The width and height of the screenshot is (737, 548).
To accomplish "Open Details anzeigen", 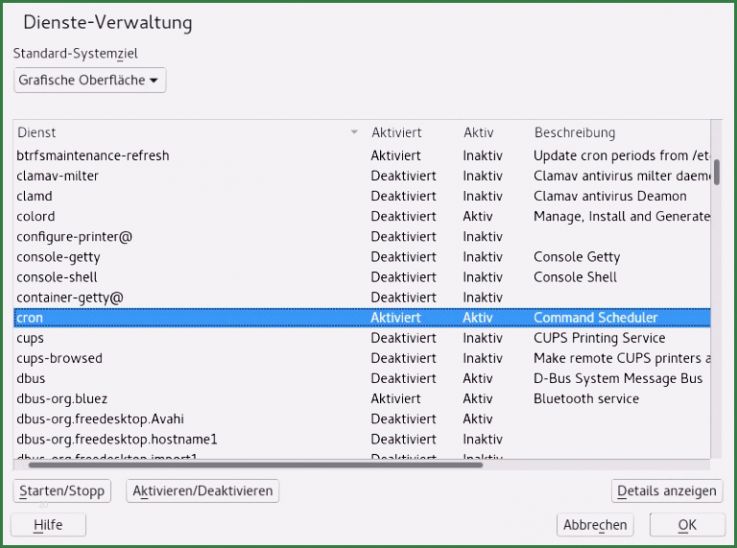I will 667,491.
